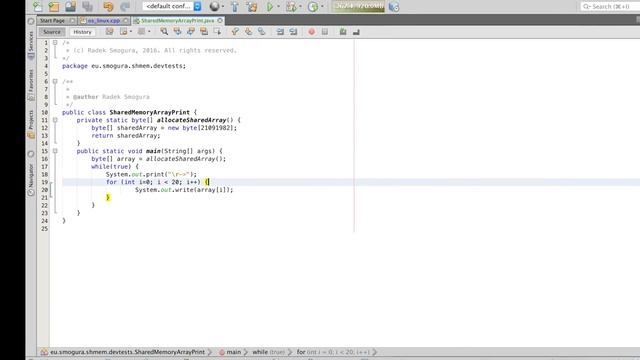Close the SharedMemoryArrayPrint.java tab
Image resolution: width=640 pixels, height=360 pixels.
[x=220, y=20]
